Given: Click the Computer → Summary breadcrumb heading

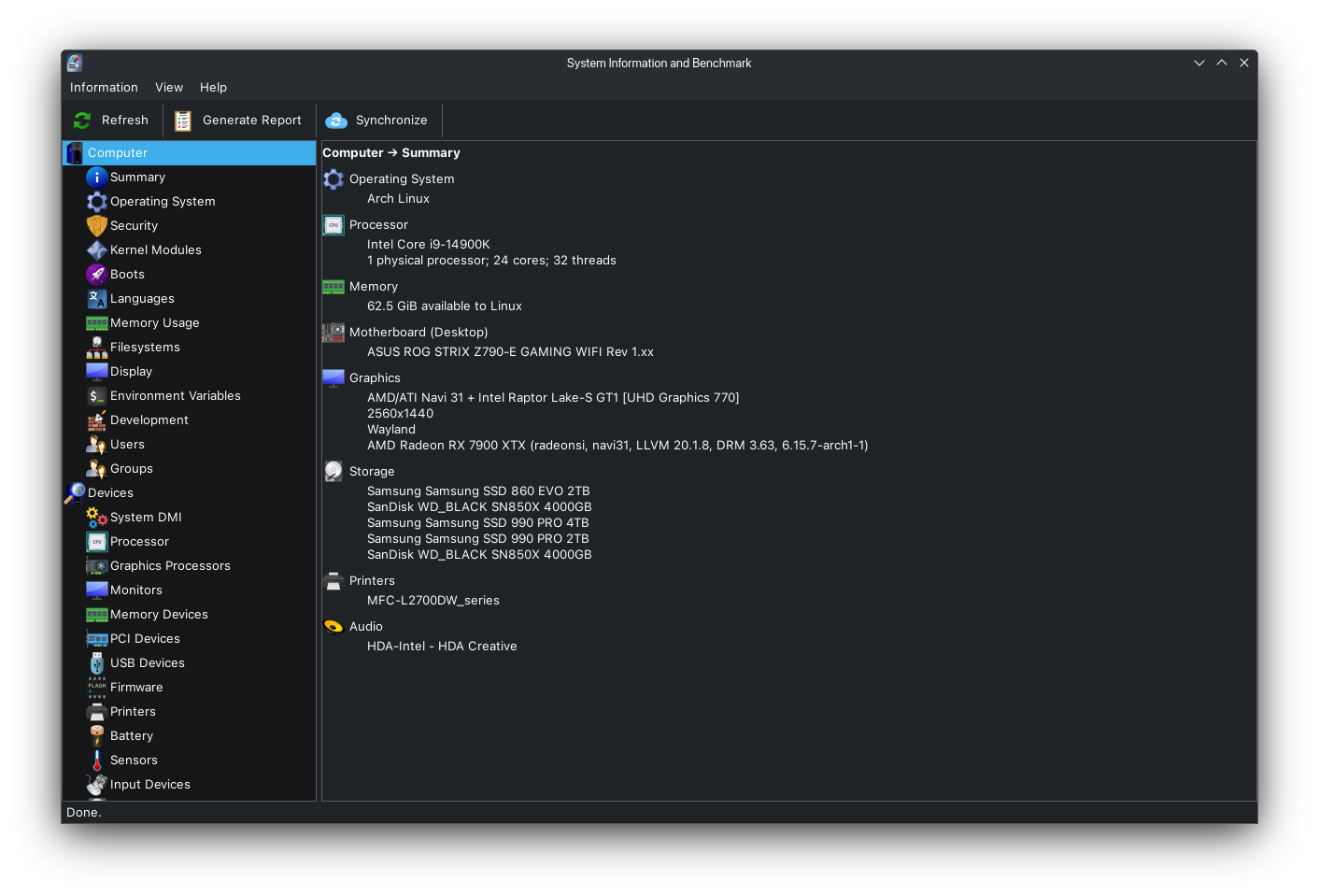Looking at the screenshot, I should coord(391,152).
